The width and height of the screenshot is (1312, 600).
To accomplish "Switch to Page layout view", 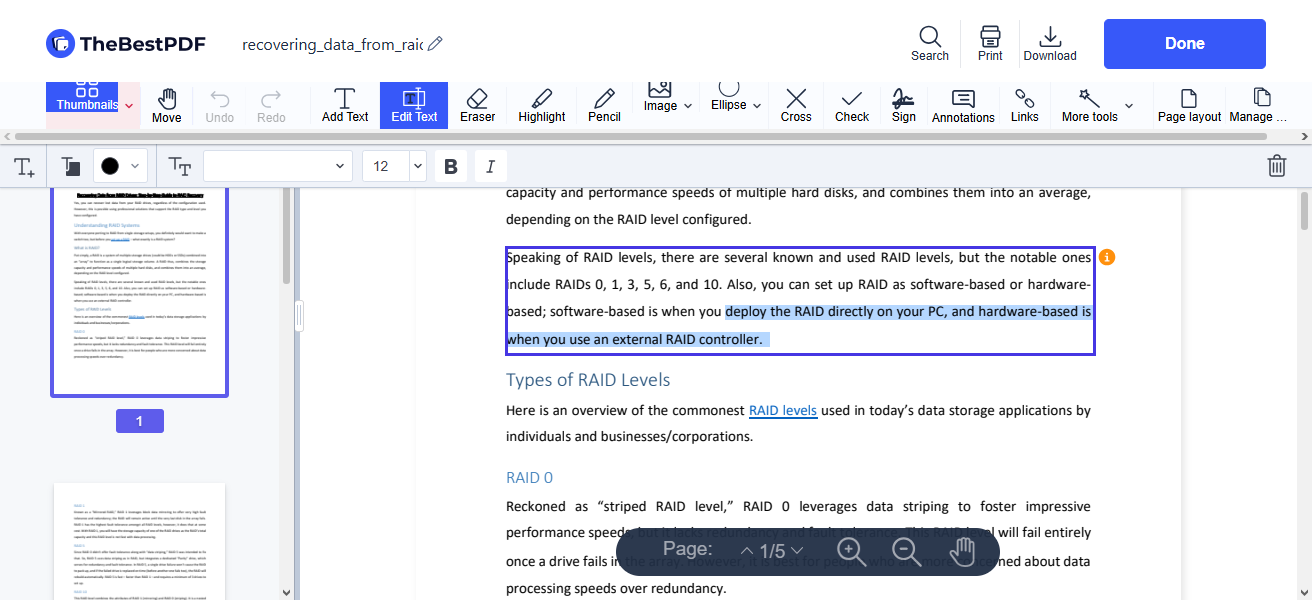I will click(x=1188, y=104).
